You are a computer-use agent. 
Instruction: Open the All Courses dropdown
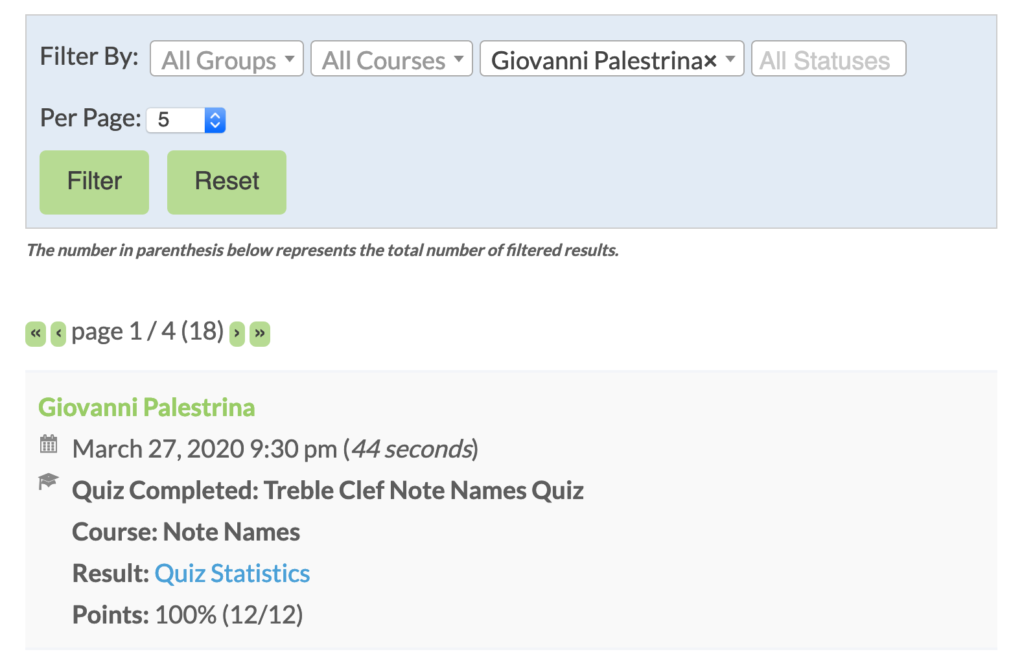(392, 60)
